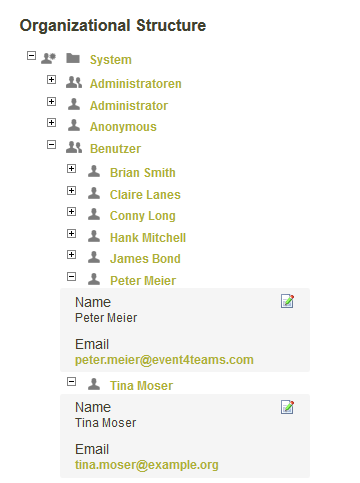Select James Bond user entry

point(145,259)
